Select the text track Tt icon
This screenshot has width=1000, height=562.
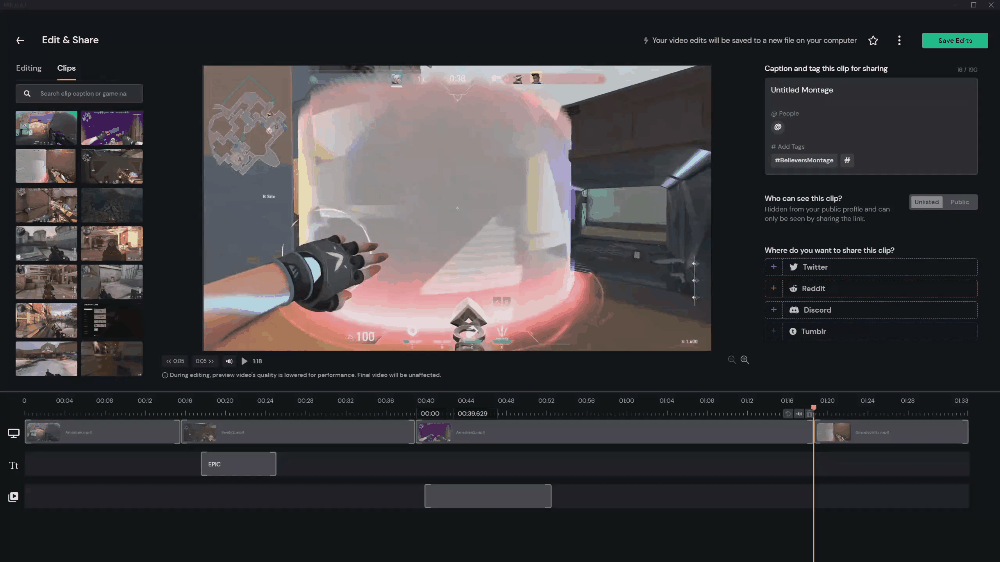click(13, 466)
